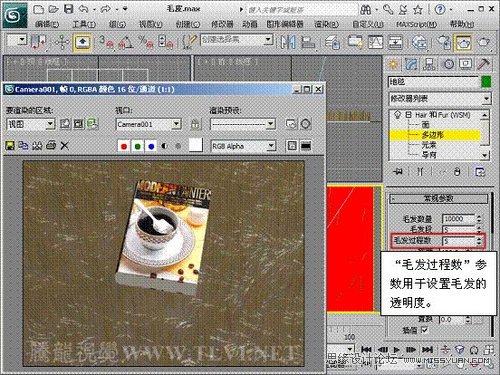Image resolution: width=500 pixels, height=375 pixels.
Task: Click the Undo arrow icon
Action: pos(84,9)
